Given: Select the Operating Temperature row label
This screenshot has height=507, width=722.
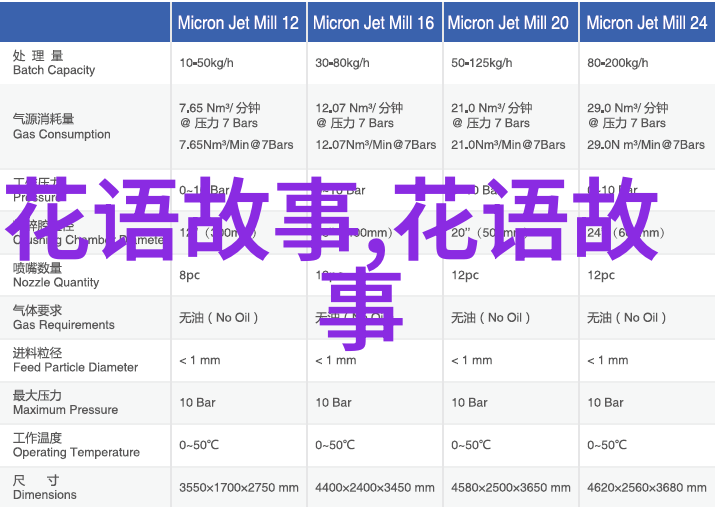Looking at the screenshot, I should tap(76, 445).
